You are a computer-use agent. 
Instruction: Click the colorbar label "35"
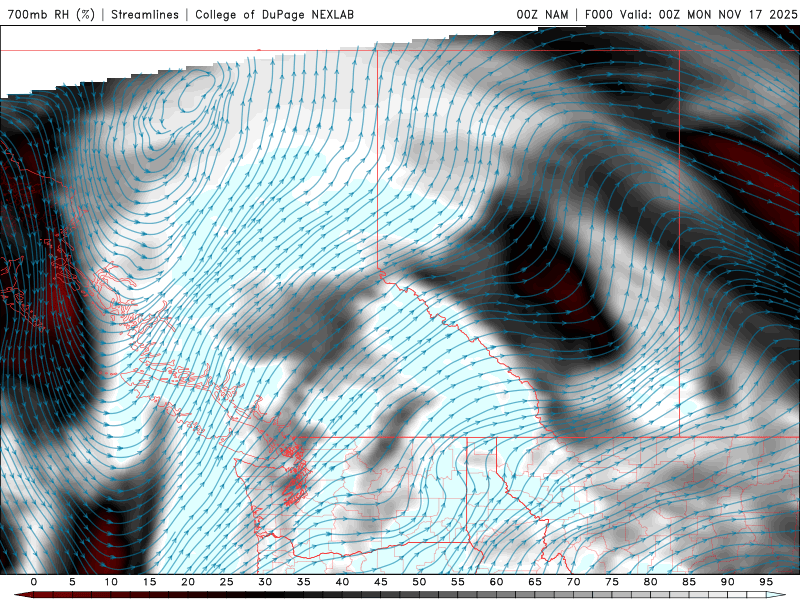point(304,582)
